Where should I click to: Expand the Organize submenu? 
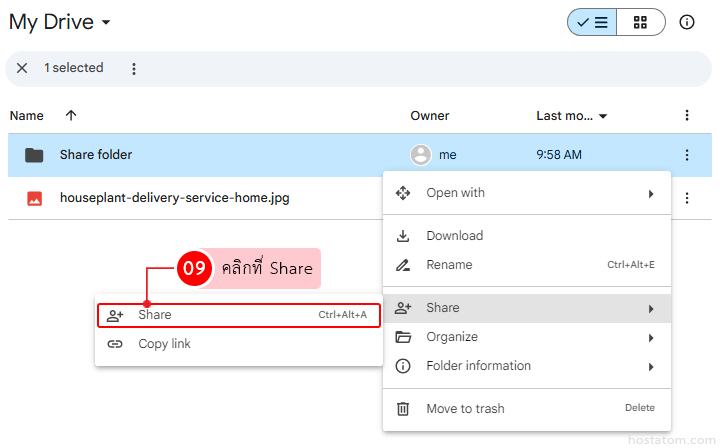click(526, 337)
